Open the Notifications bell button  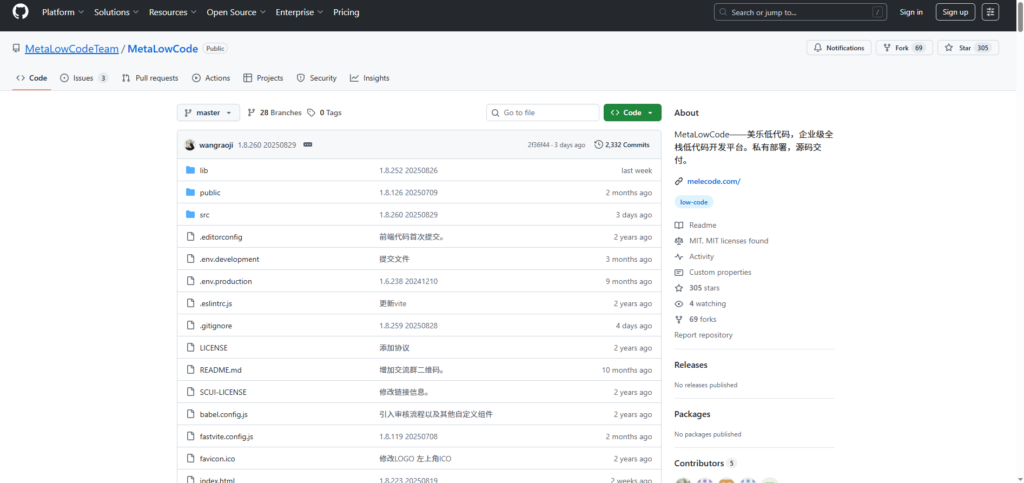coord(838,48)
